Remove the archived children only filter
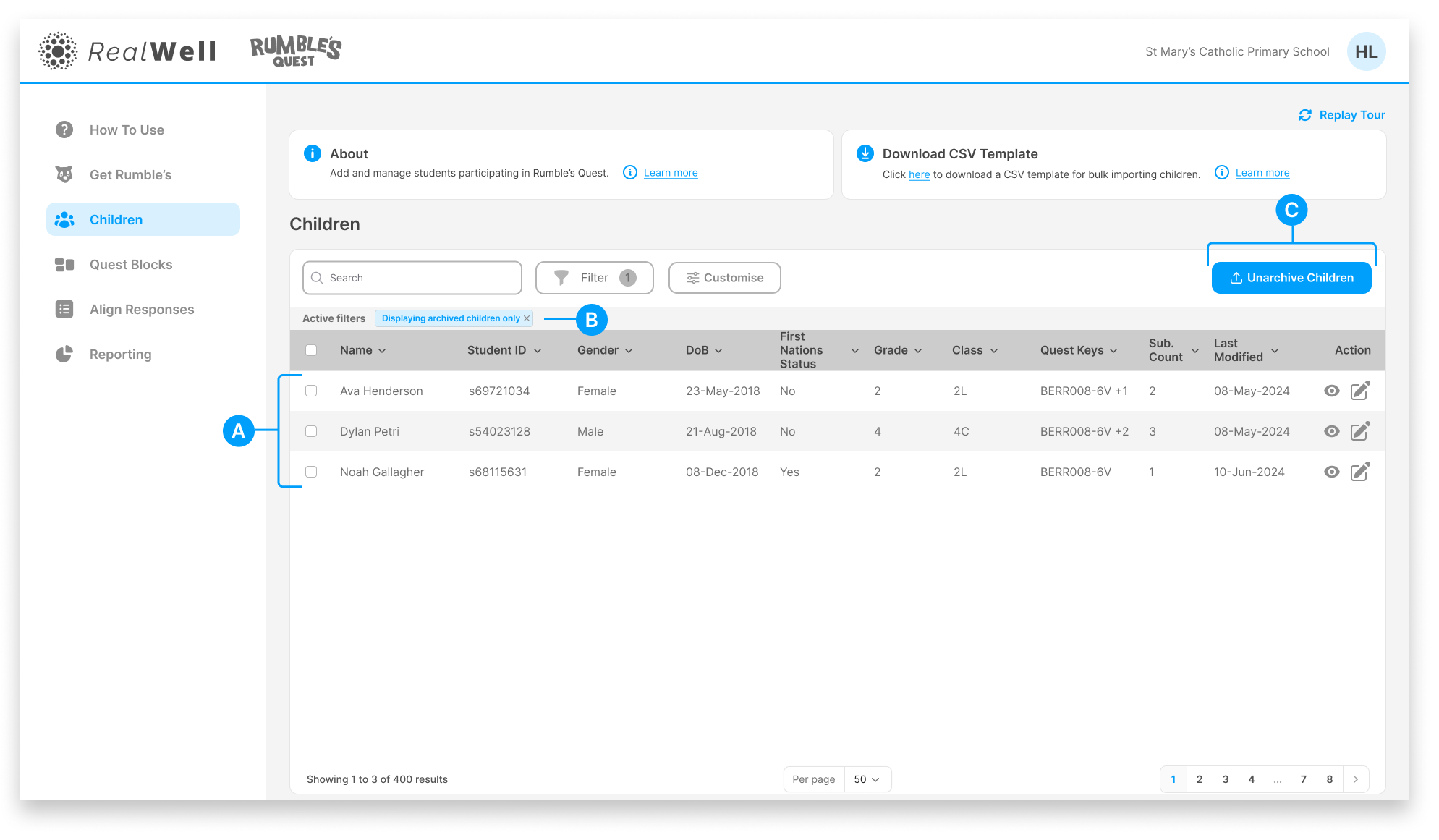Screen dimensions: 1439x840 [x=527, y=318]
